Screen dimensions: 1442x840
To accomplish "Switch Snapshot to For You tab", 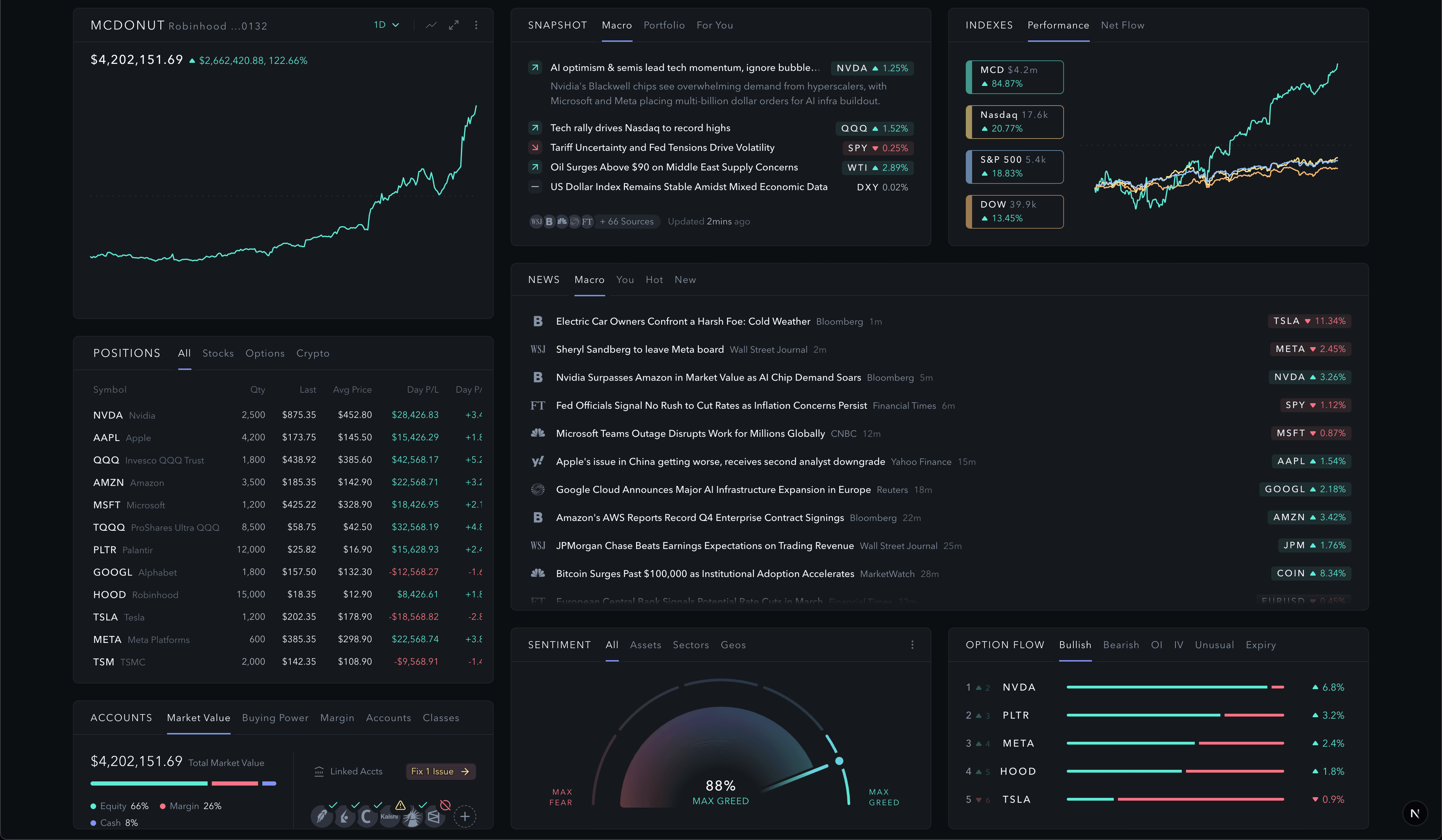I will pos(715,25).
